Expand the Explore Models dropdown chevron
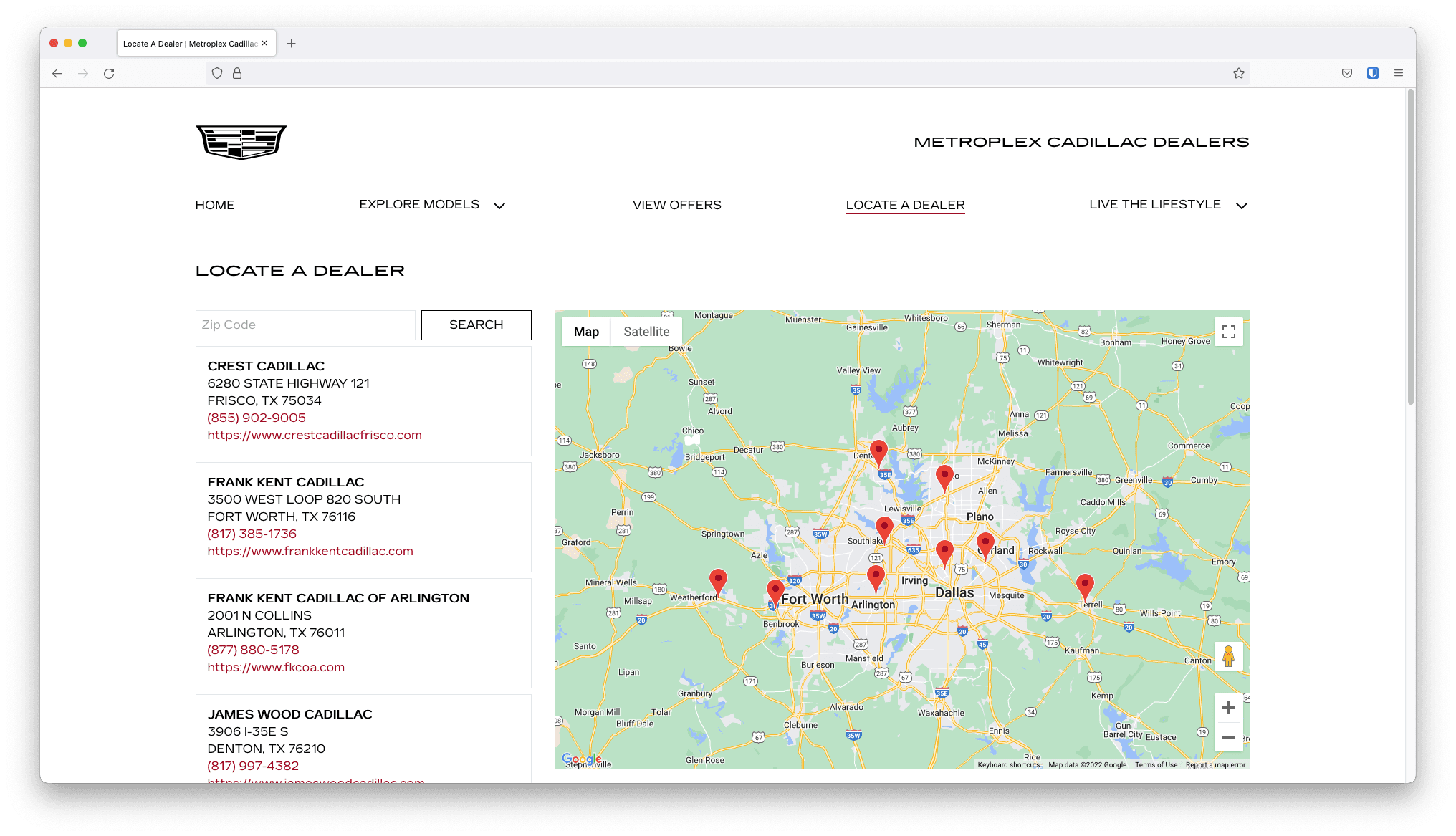 click(499, 206)
